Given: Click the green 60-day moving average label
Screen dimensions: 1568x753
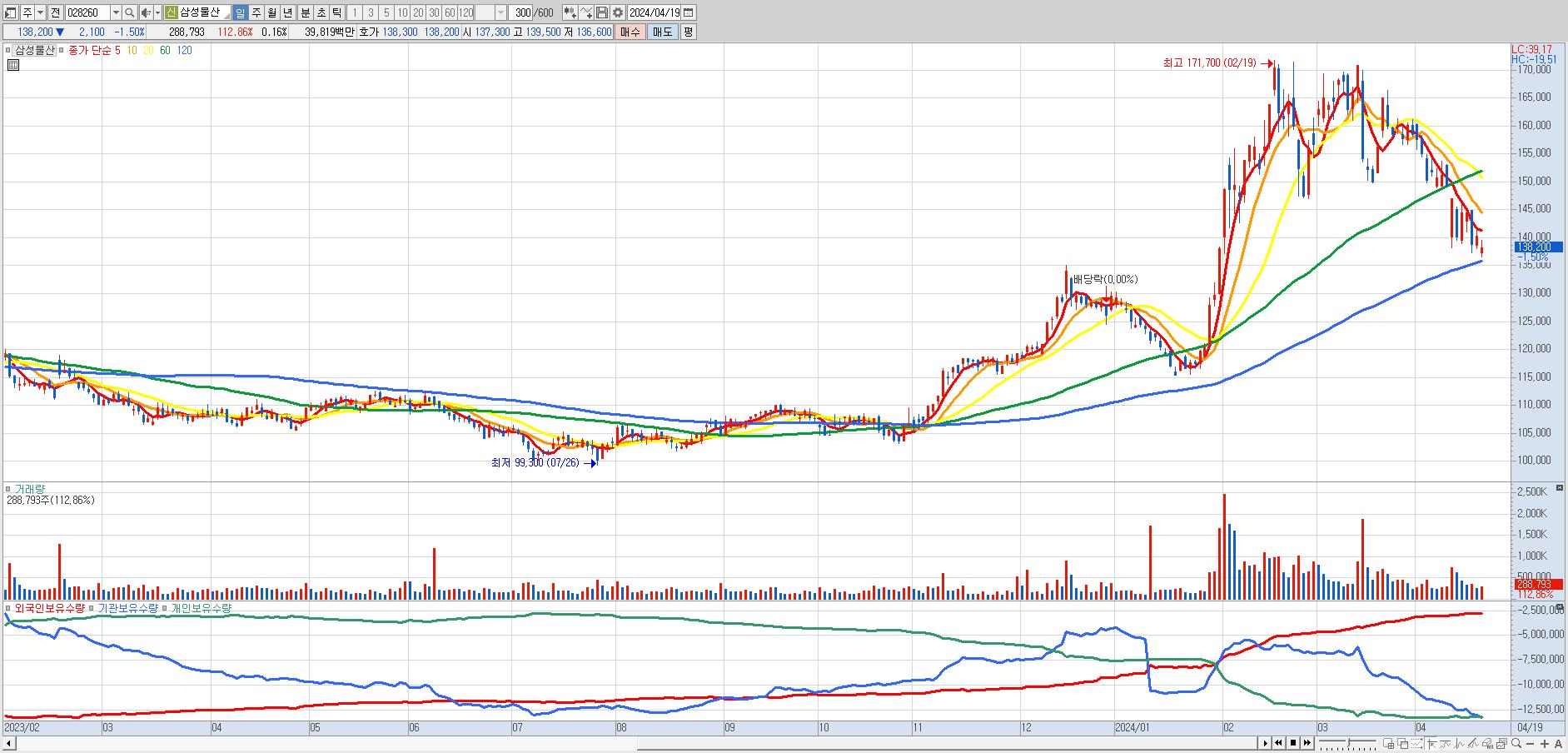Looking at the screenshot, I should point(164,50).
